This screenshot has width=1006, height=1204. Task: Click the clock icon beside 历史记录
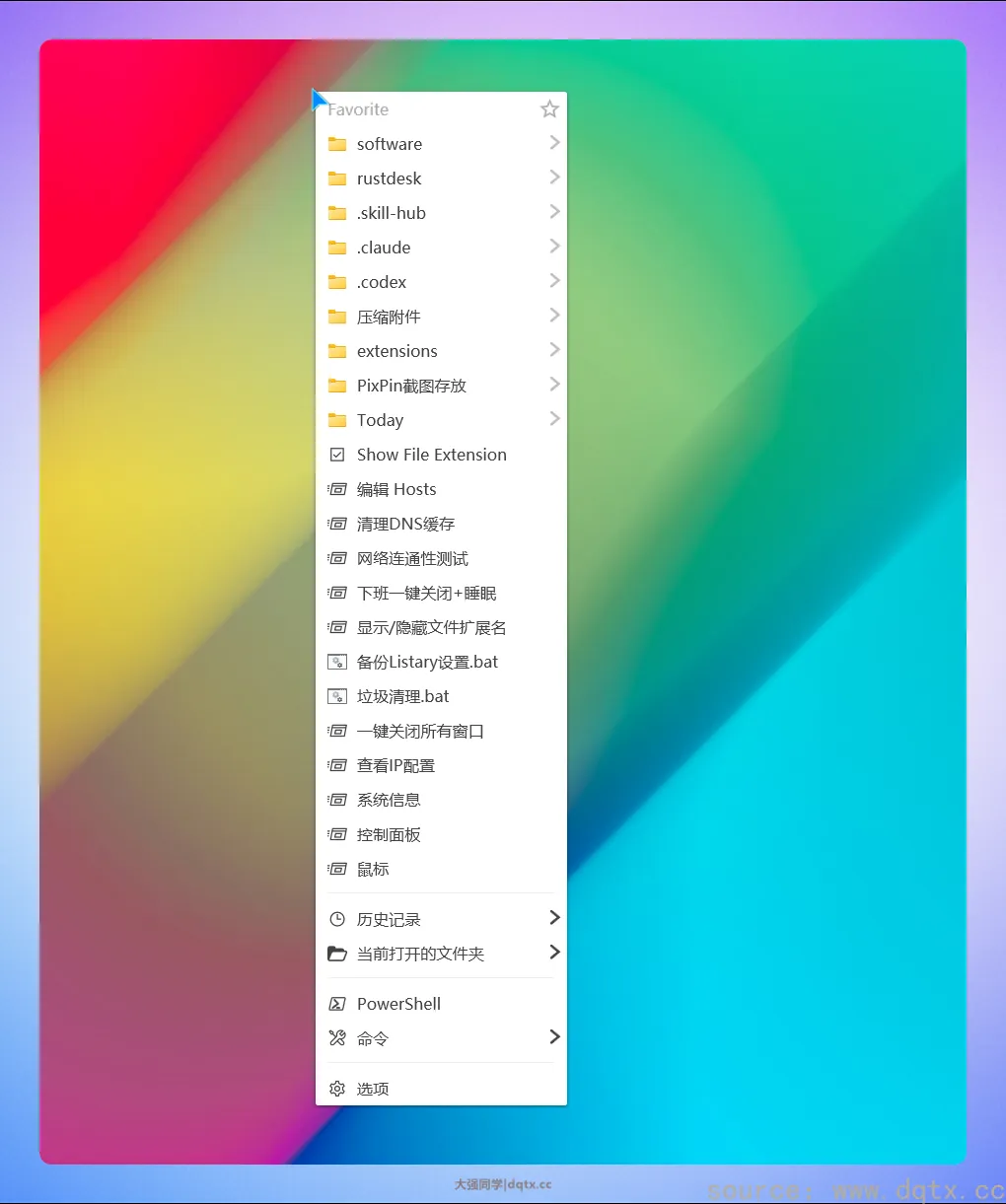(337, 919)
